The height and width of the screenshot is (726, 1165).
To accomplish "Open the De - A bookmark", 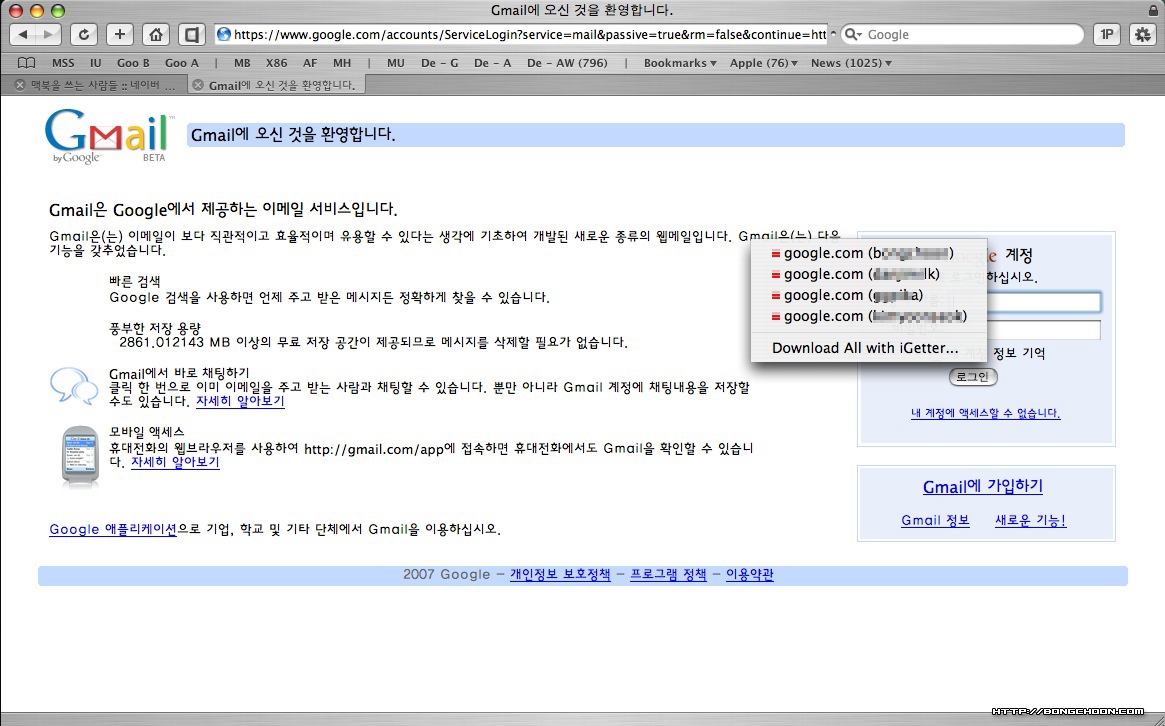I will point(492,63).
